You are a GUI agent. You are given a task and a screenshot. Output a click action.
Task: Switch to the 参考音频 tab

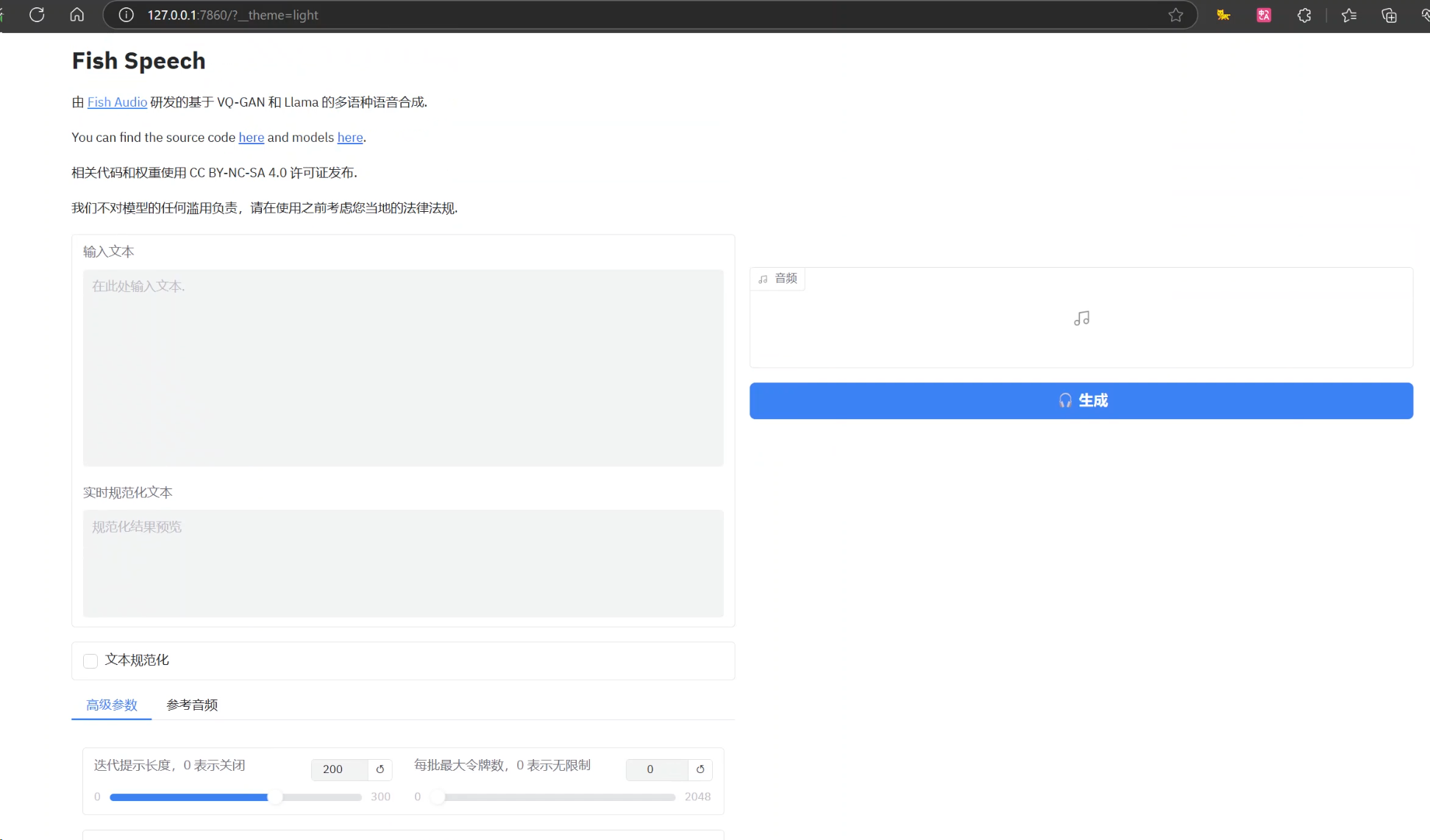click(192, 705)
